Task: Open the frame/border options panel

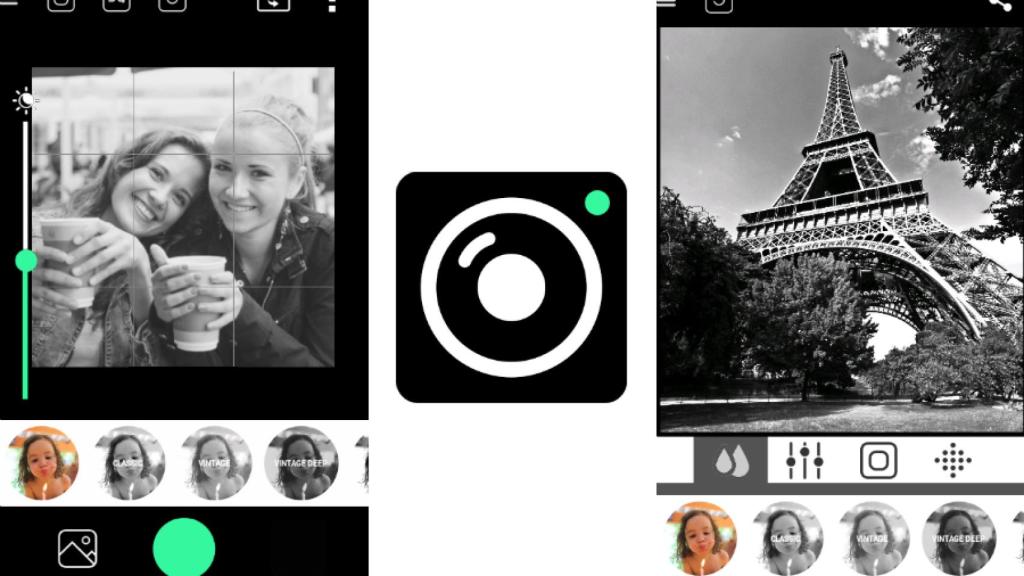Action: tap(876, 461)
